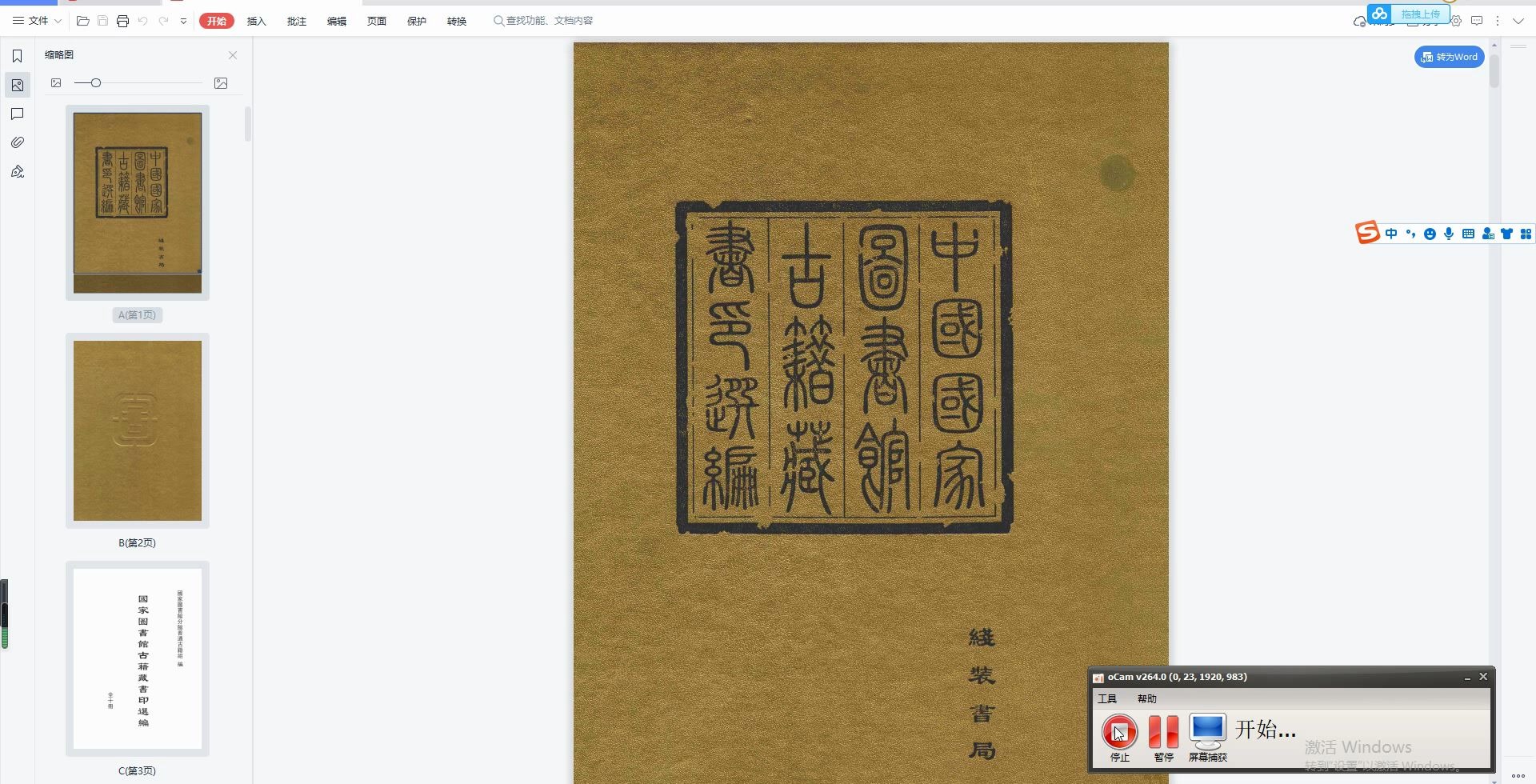Open the three-dot more options menu
The height and width of the screenshot is (784, 1536).
point(1497,22)
